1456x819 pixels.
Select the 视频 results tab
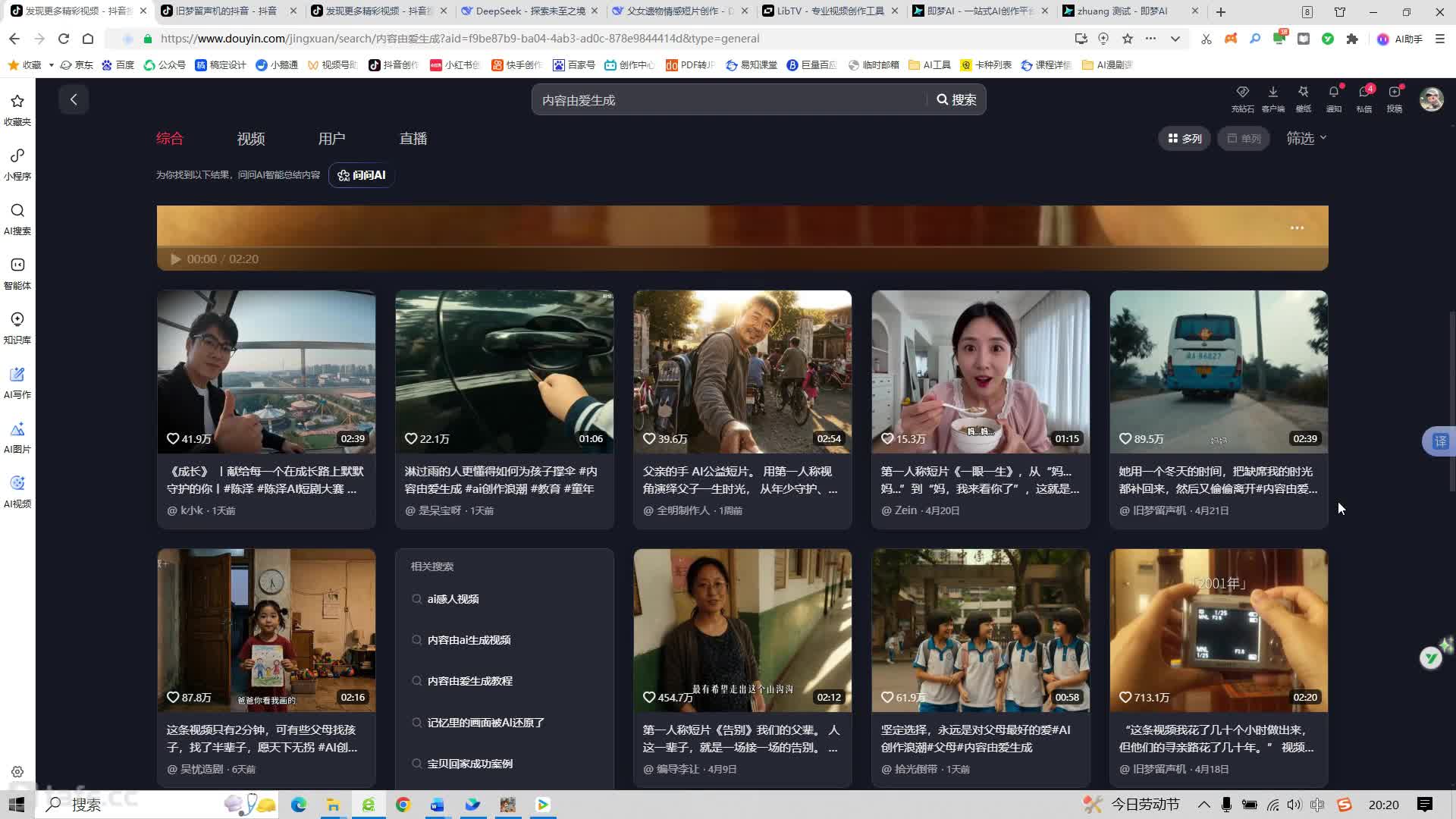(x=251, y=138)
